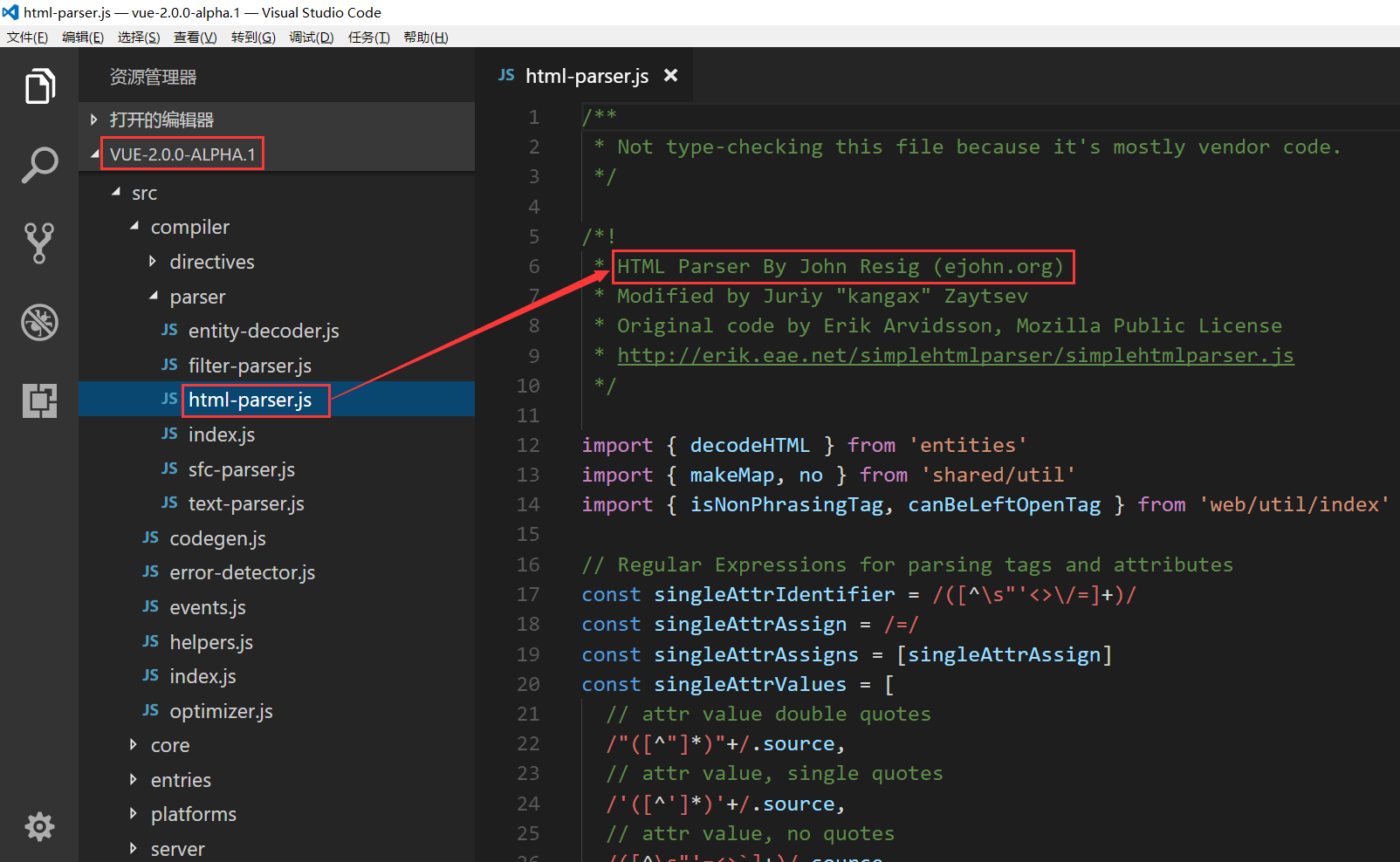Viewport: 1400px width, 862px height.
Task: Click the VS Code logo in title bar
Action: pos(10,12)
